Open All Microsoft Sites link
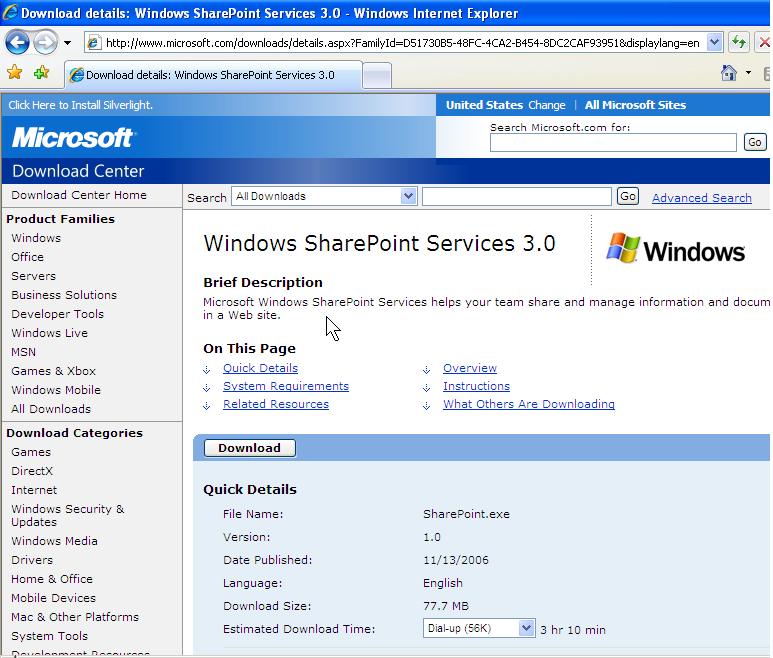Image resolution: width=773 pixels, height=658 pixels. (x=635, y=105)
